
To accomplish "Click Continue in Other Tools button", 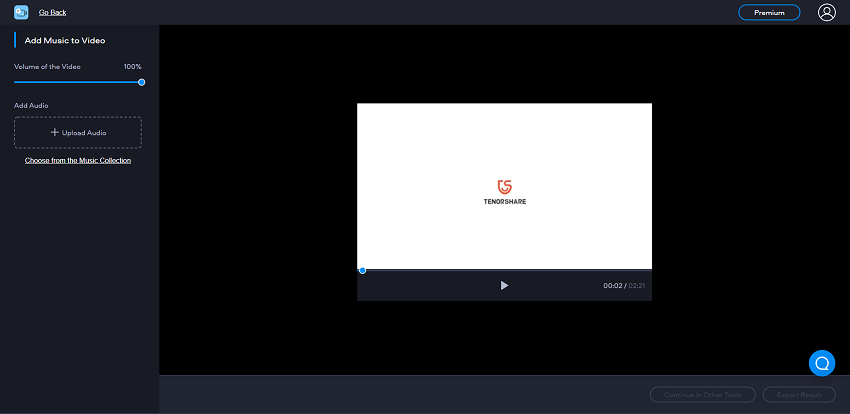I will [703, 395].
